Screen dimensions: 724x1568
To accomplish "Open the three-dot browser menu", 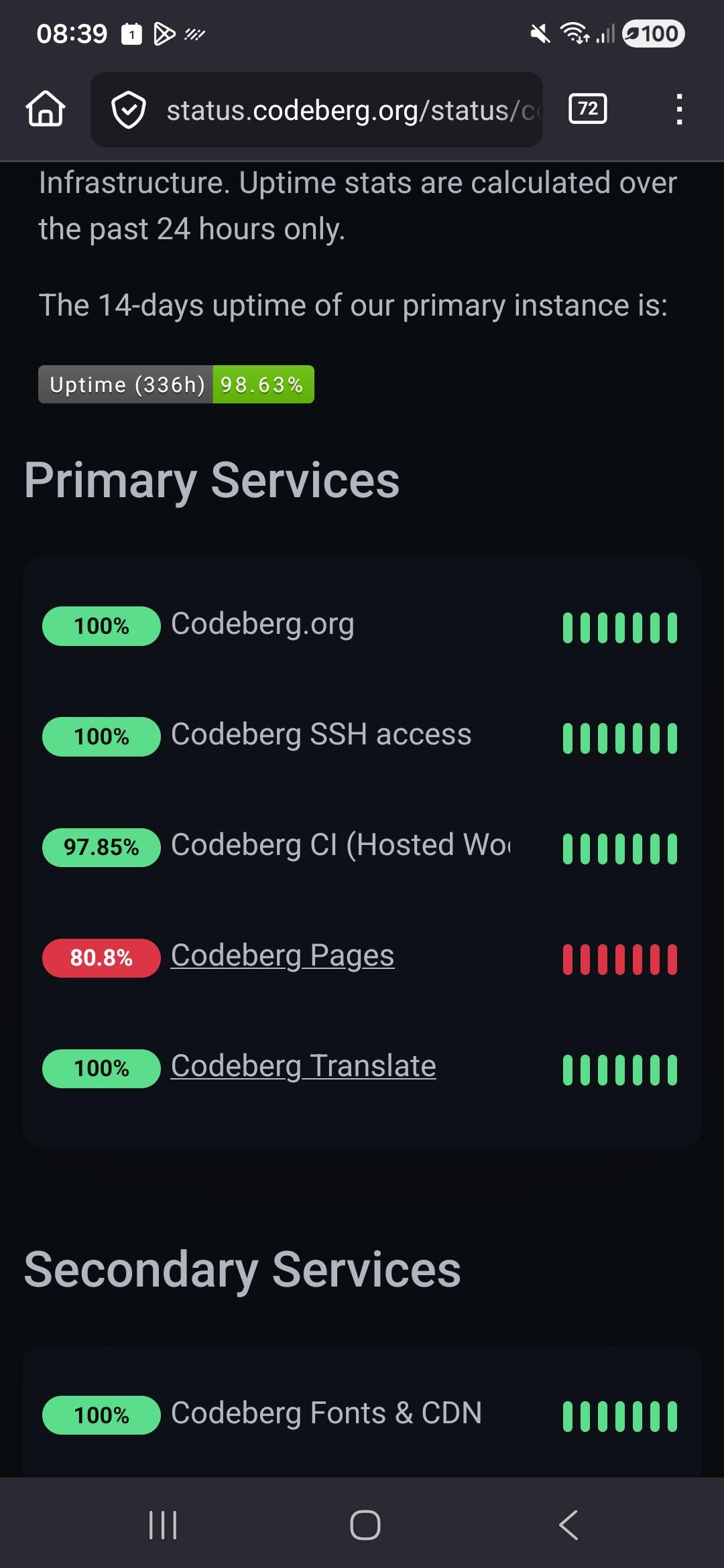I will pyautogui.click(x=679, y=109).
